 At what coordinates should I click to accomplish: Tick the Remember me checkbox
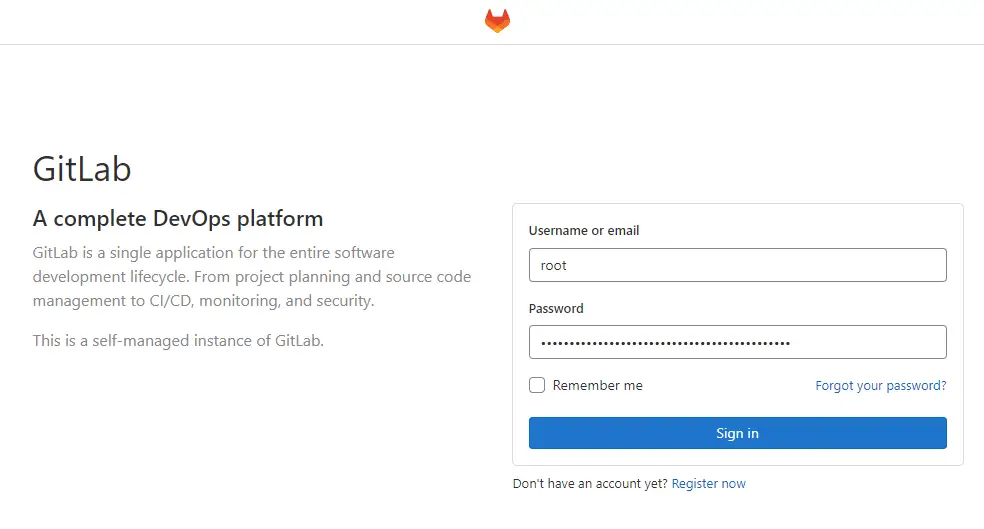coord(537,385)
